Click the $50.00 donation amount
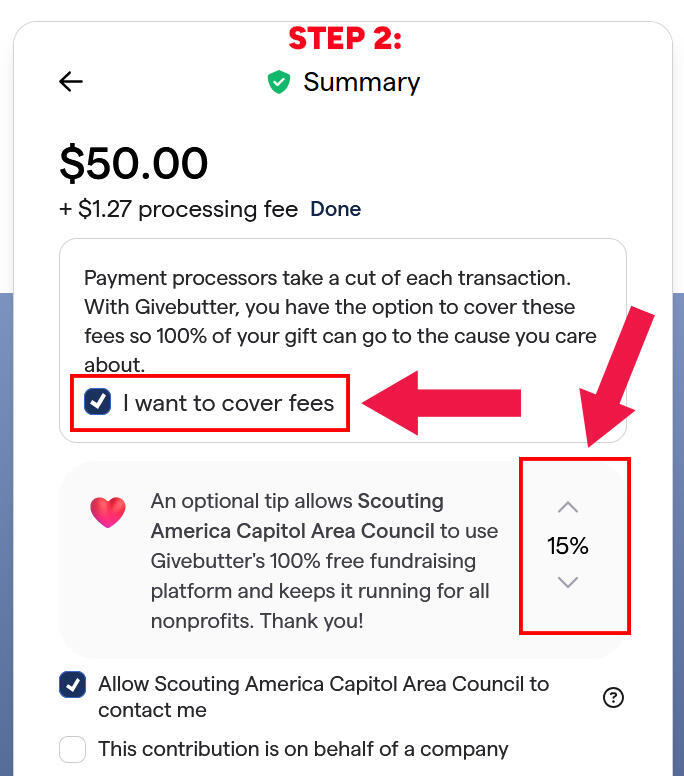The width and height of the screenshot is (684, 776). 134,163
